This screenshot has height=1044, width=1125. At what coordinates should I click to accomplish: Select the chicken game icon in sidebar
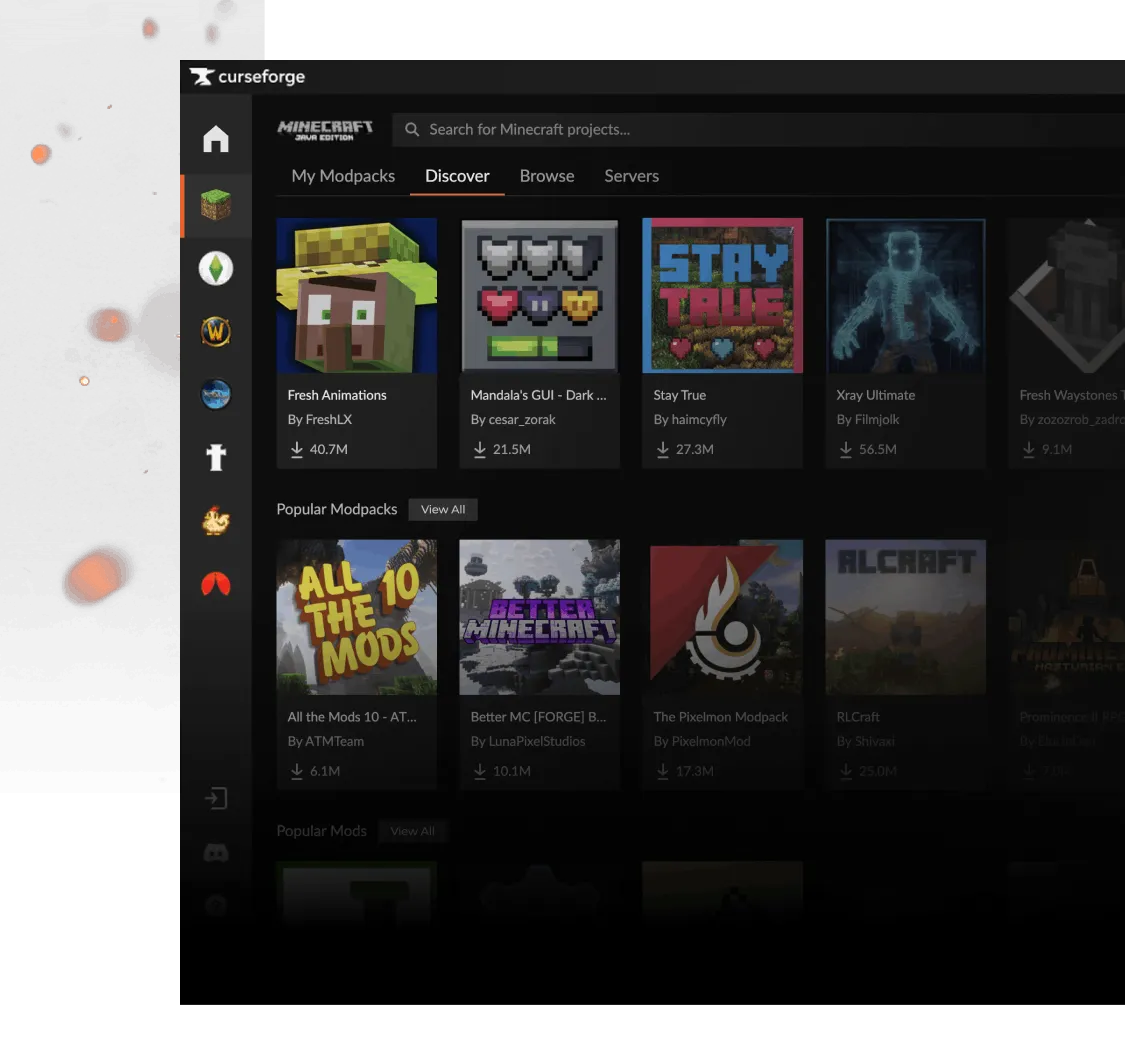tap(216, 520)
